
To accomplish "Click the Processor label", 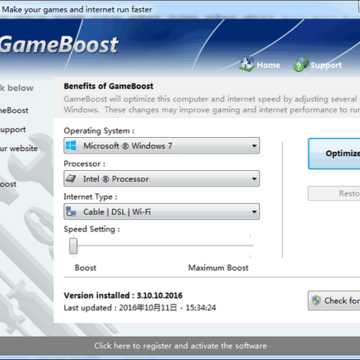I will (x=84, y=164).
